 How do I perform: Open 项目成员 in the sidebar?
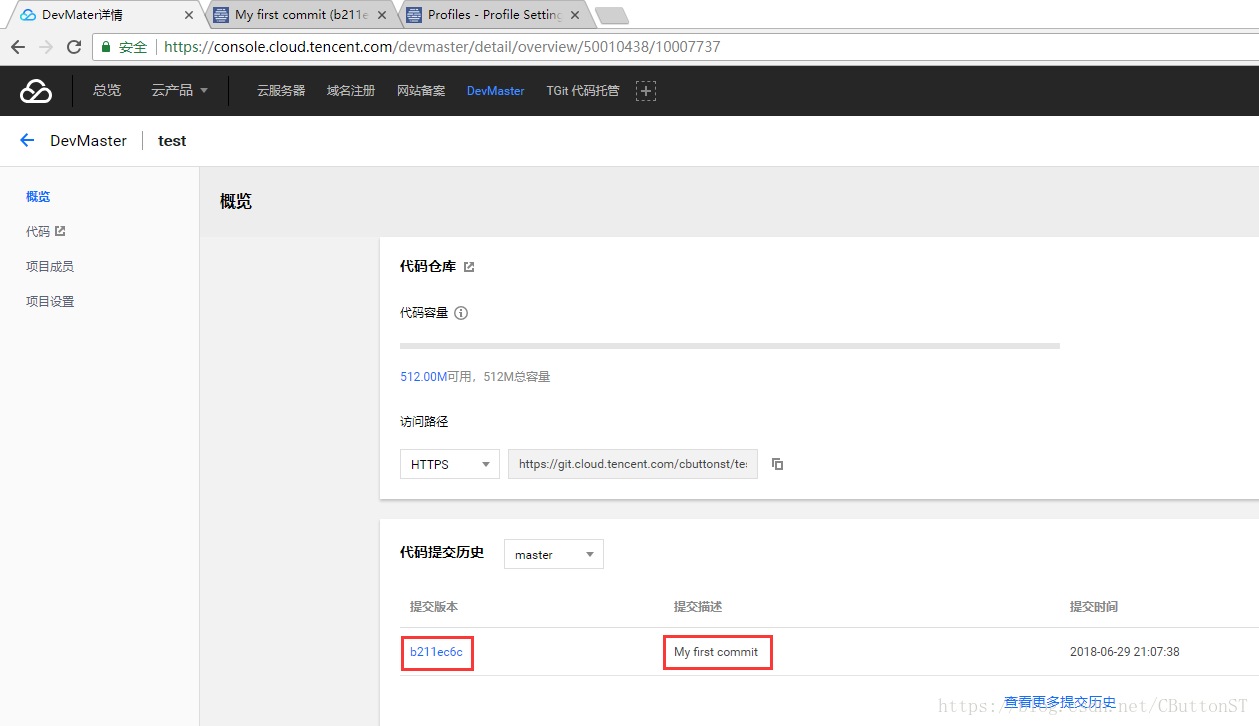[50, 266]
